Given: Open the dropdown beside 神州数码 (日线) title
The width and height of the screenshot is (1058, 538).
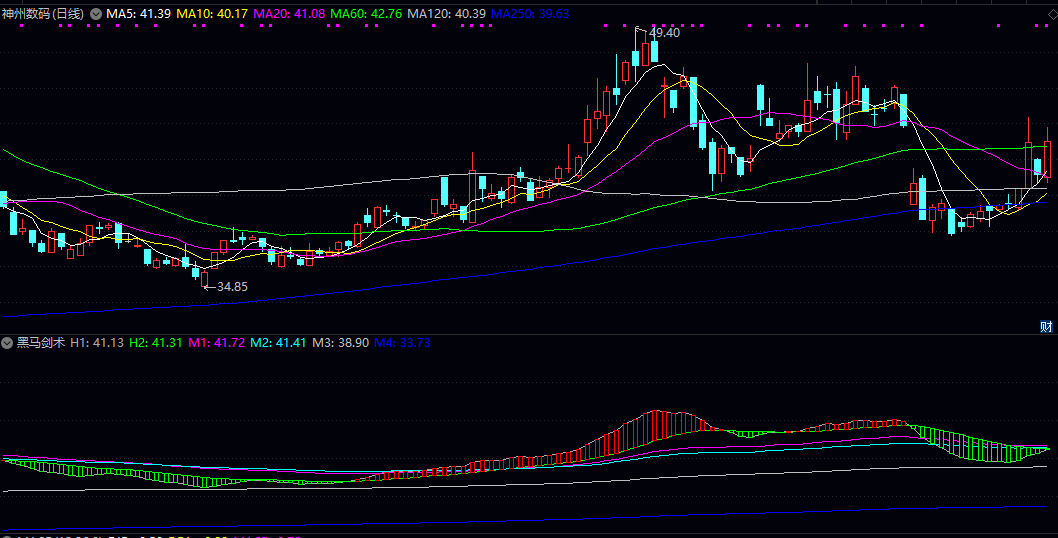Looking at the screenshot, I should point(96,14).
